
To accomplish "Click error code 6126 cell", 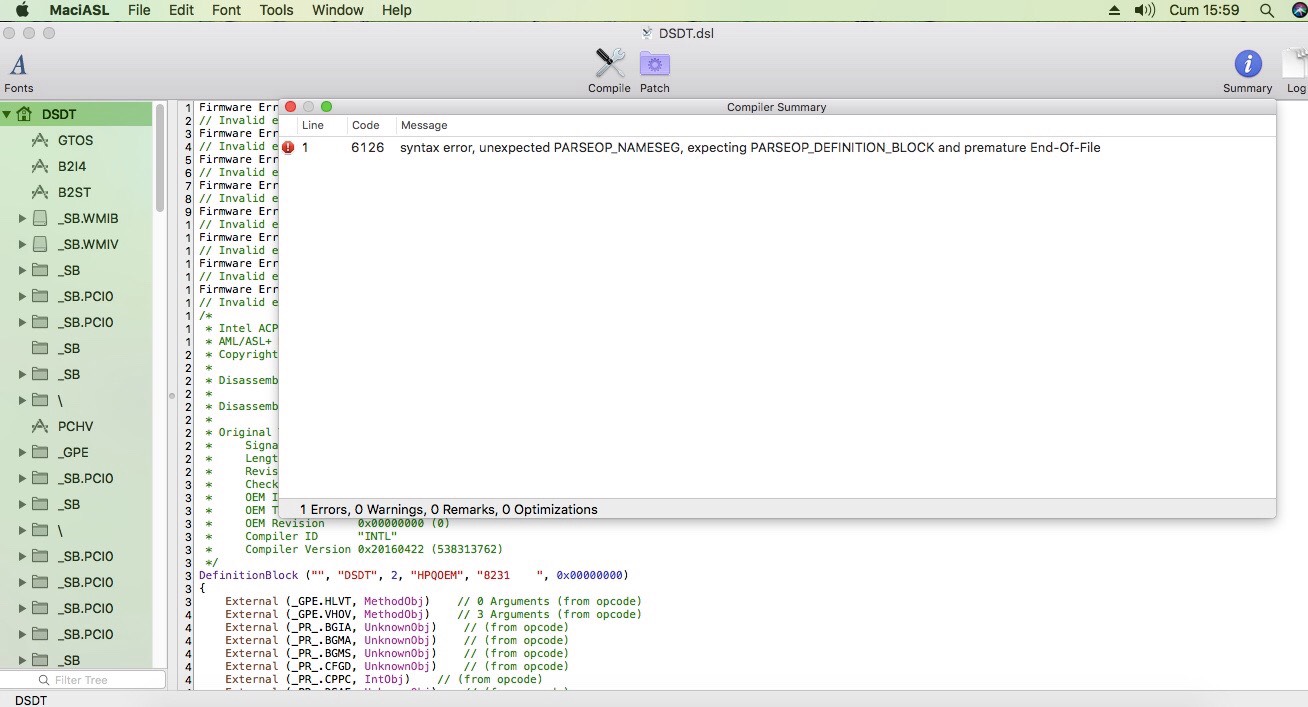I will [367, 147].
